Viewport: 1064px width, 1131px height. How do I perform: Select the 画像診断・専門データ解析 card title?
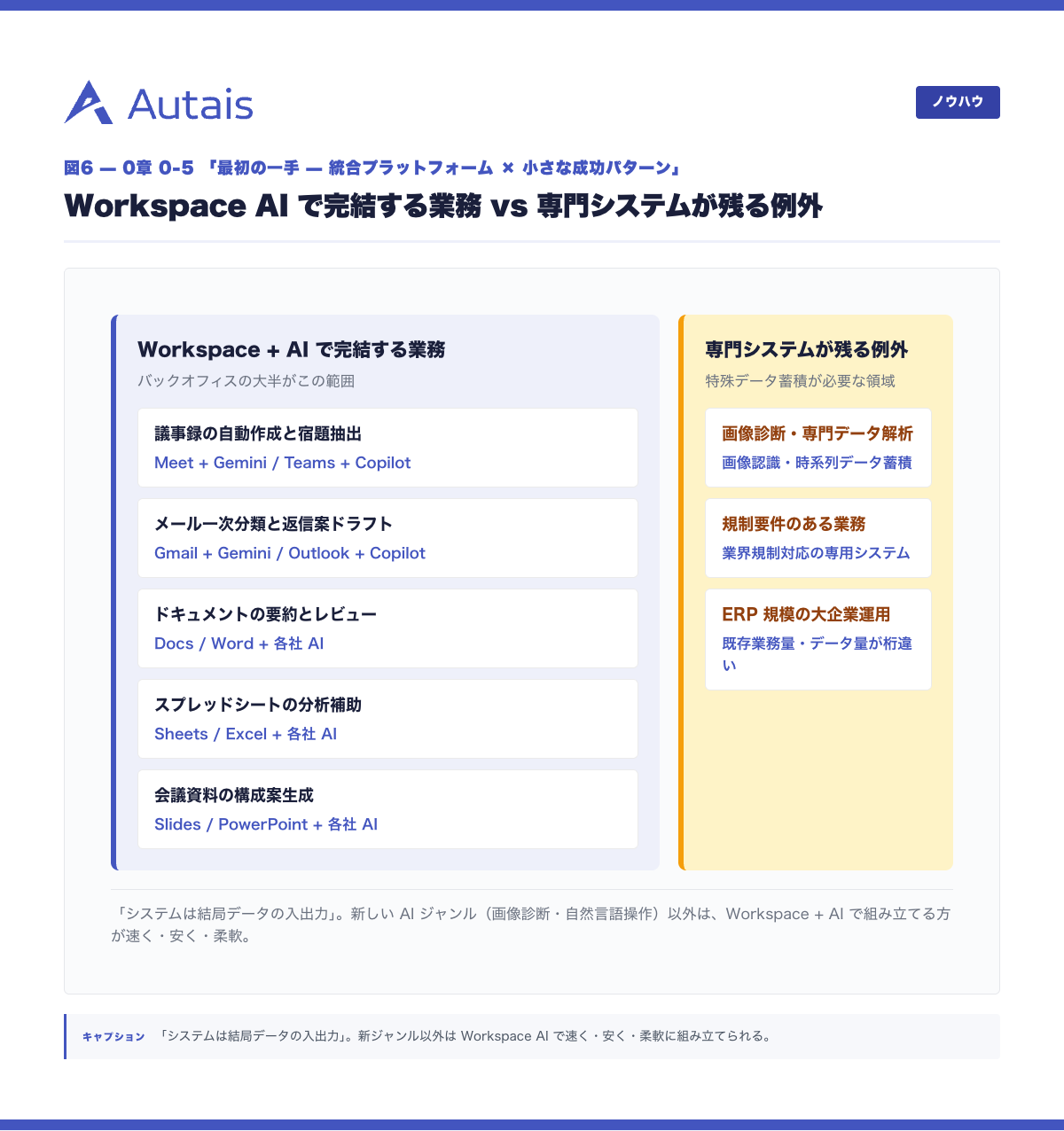(818, 433)
